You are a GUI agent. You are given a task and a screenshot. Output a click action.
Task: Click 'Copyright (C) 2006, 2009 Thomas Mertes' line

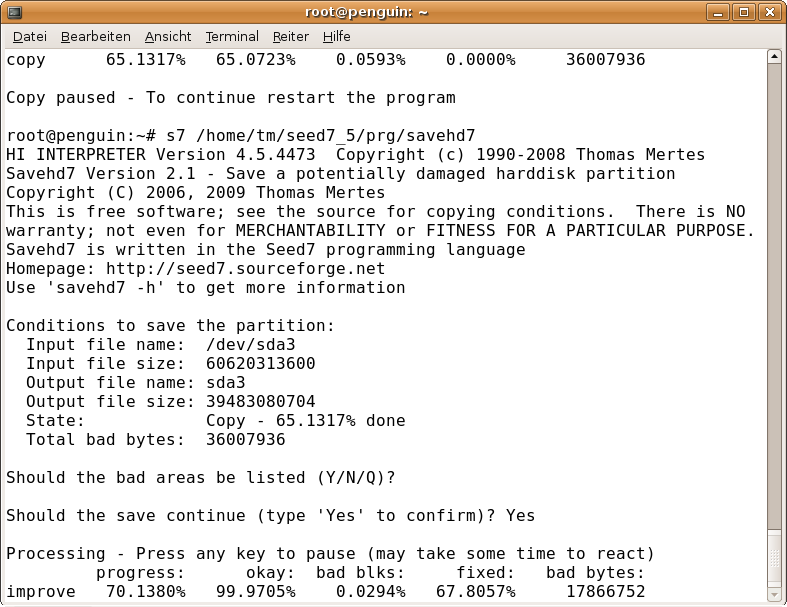click(196, 193)
